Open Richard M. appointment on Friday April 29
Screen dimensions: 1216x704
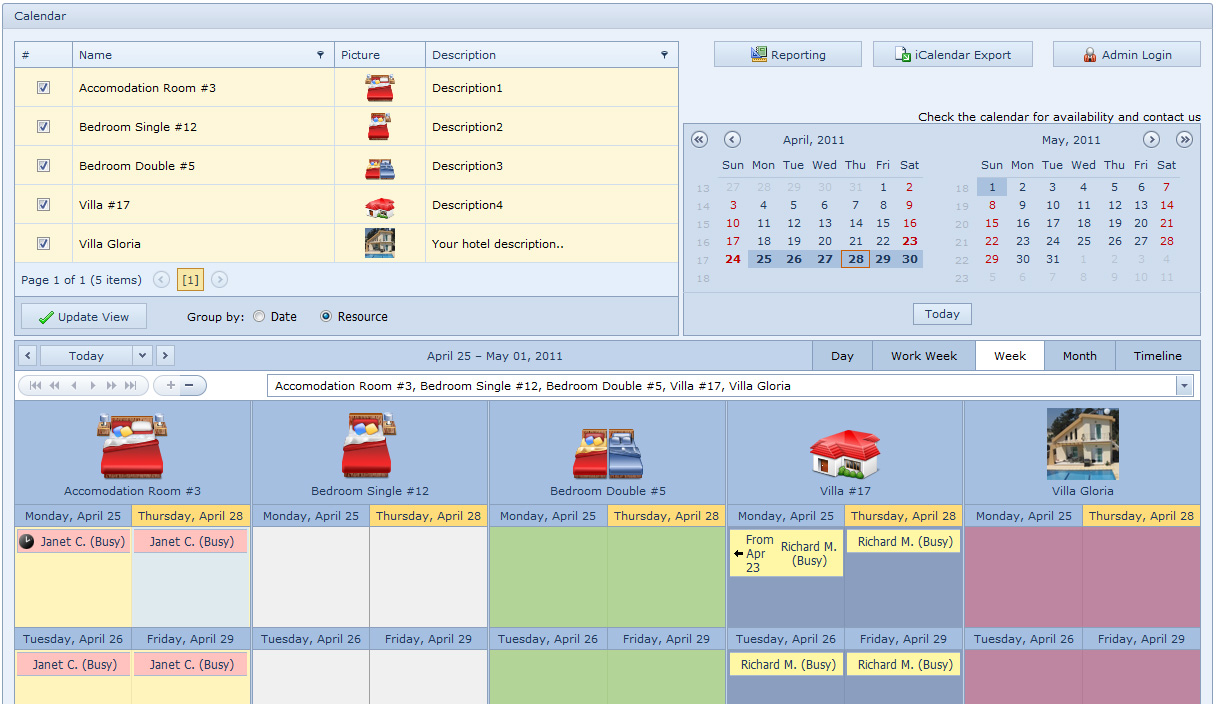pyautogui.click(x=904, y=664)
